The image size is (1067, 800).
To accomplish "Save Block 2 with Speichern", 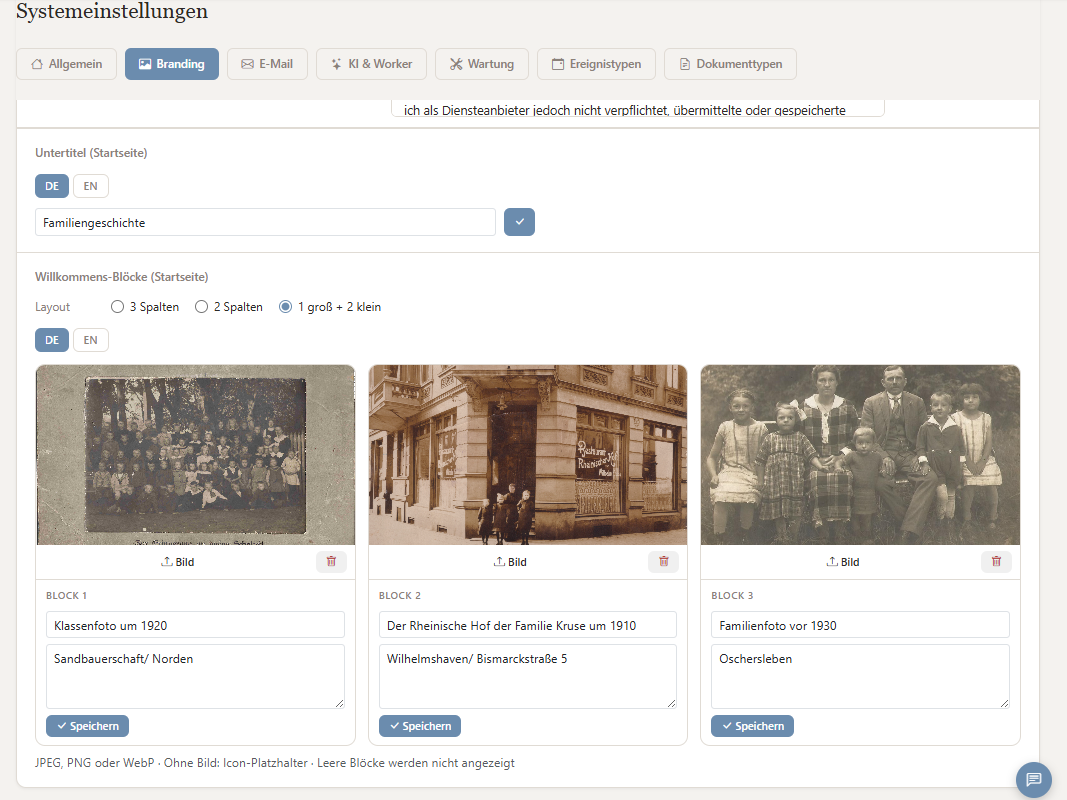I will [x=420, y=726].
